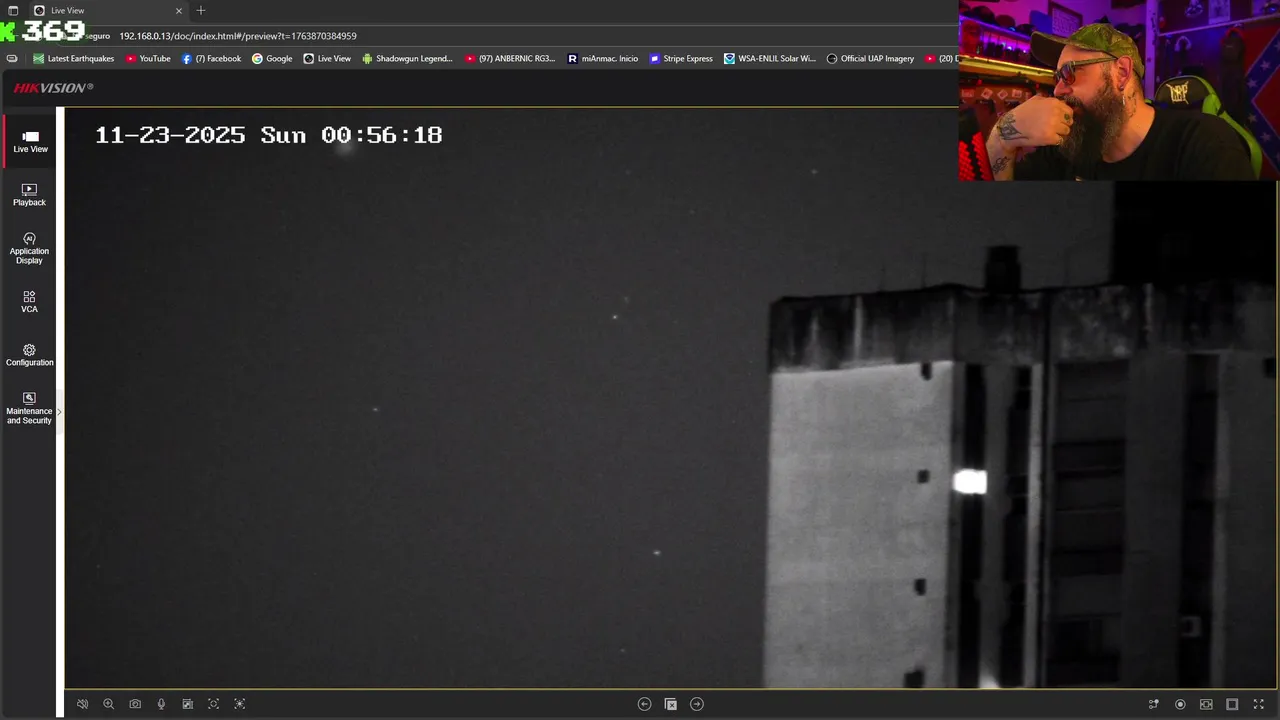Open the Facebook bookmark
Screen dimensions: 1280x720
(x=211, y=59)
